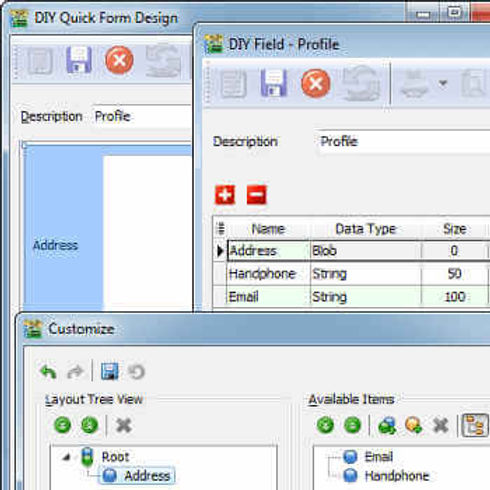Click Address label in form design canvas
The height and width of the screenshot is (490, 490).
[x=55, y=246]
